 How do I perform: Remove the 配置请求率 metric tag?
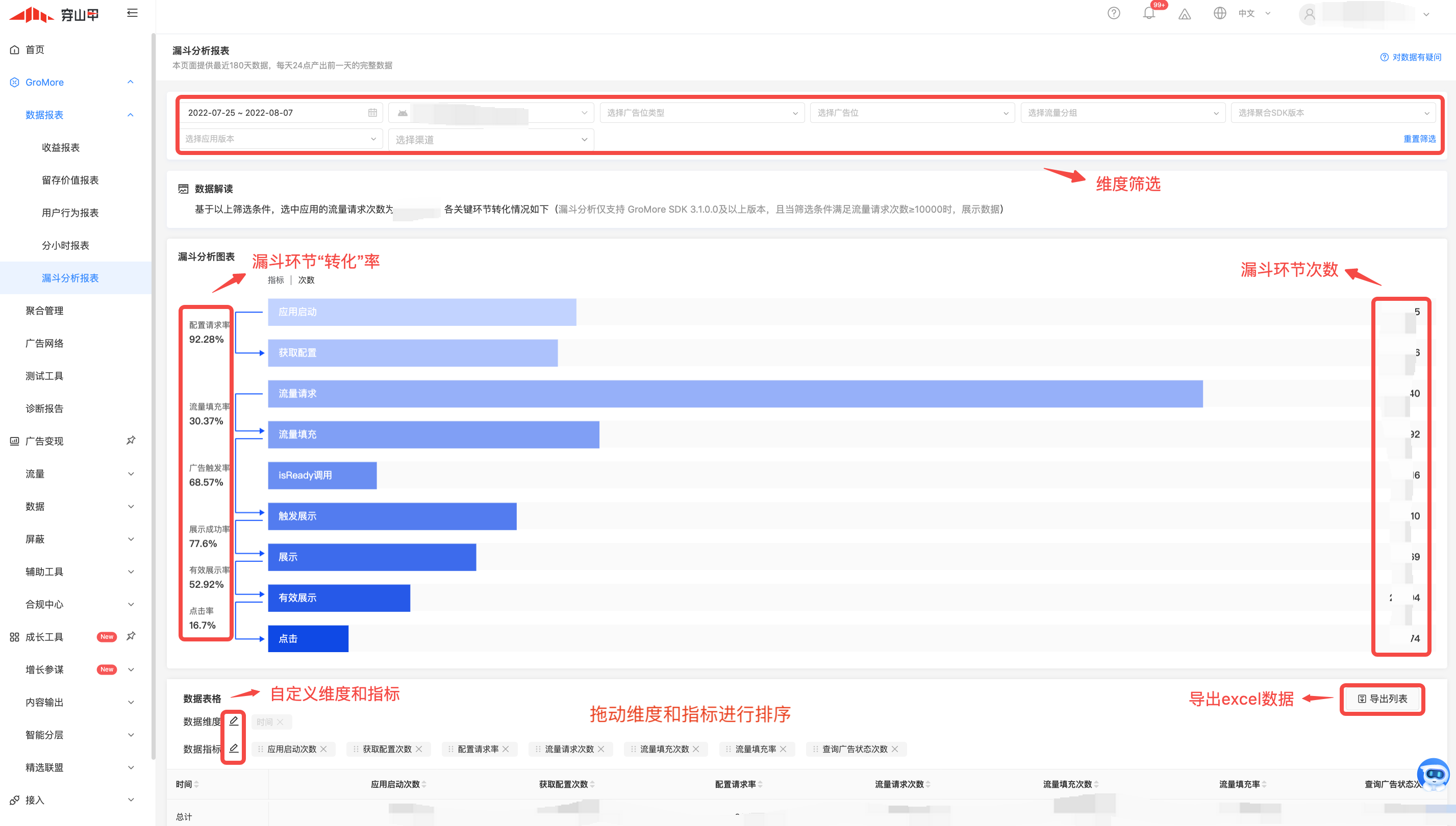click(505, 749)
